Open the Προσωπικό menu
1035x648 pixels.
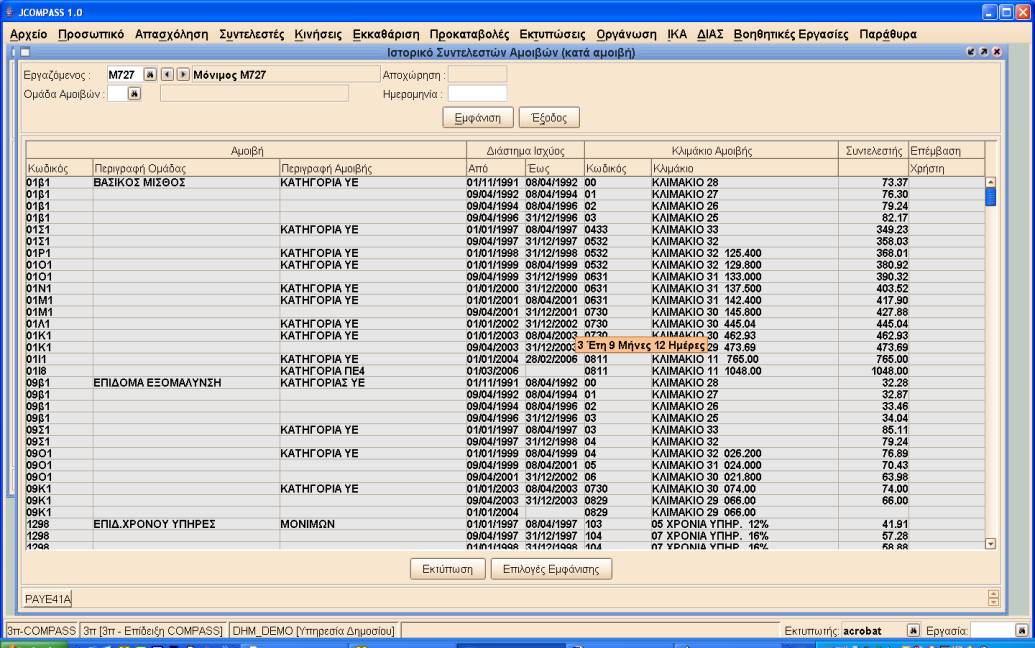pyautogui.click(x=90, y=34)
